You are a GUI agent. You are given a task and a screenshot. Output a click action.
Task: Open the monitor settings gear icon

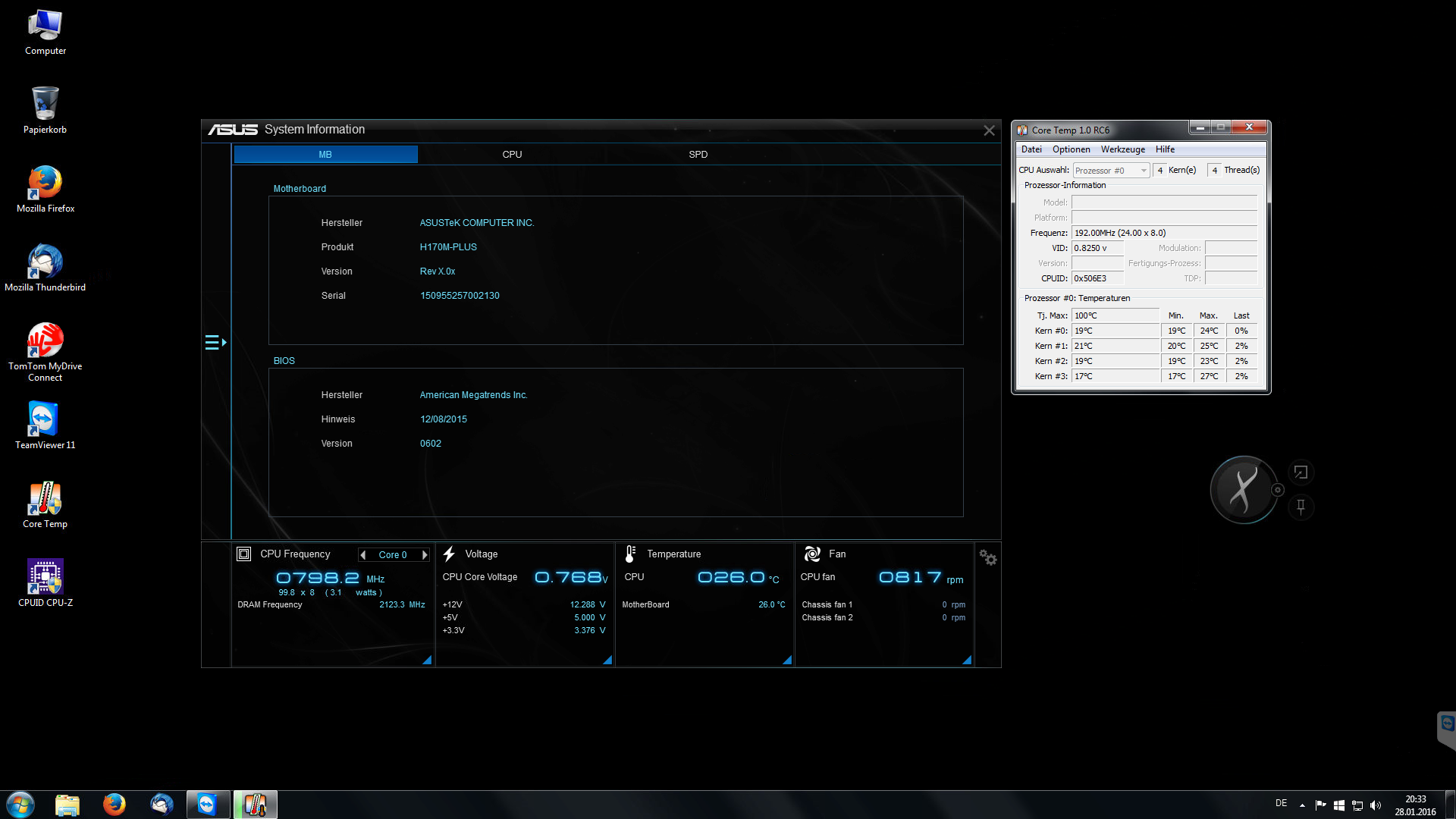point(987,558)
